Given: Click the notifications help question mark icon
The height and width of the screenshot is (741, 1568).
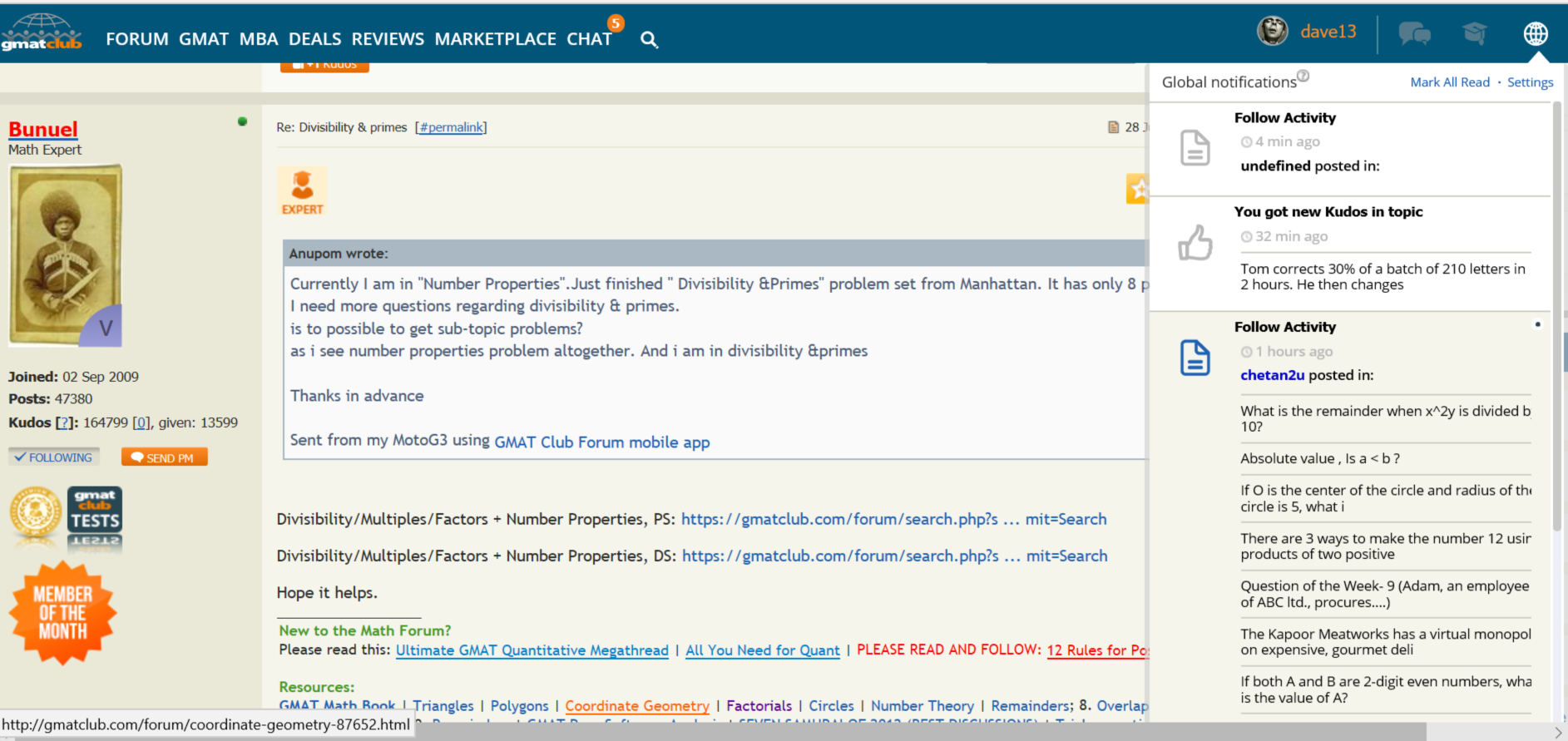Looking at the screenshot, I should (1303, 76).
